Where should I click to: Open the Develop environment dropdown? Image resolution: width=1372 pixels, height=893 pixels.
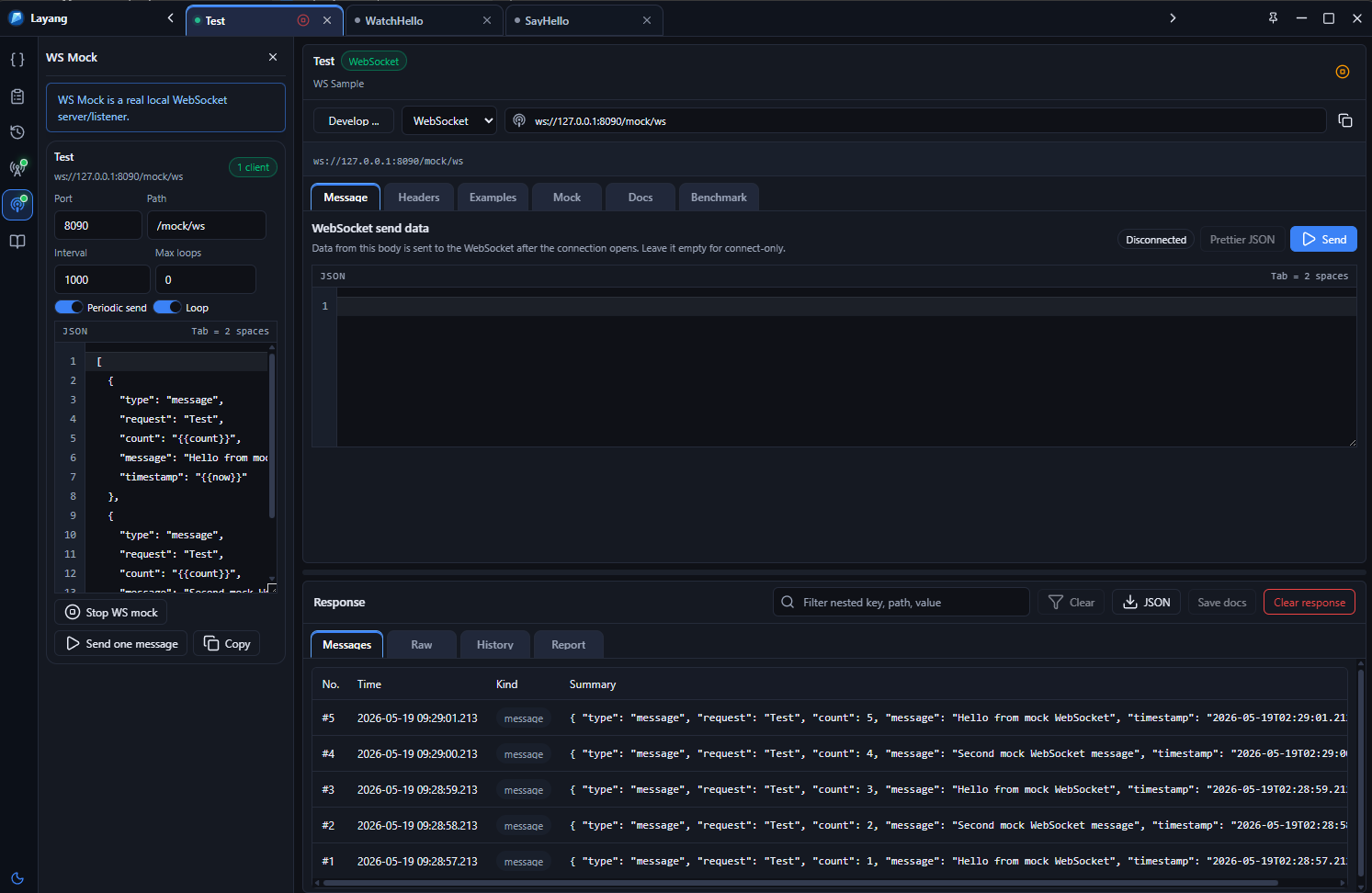(354, 120)
